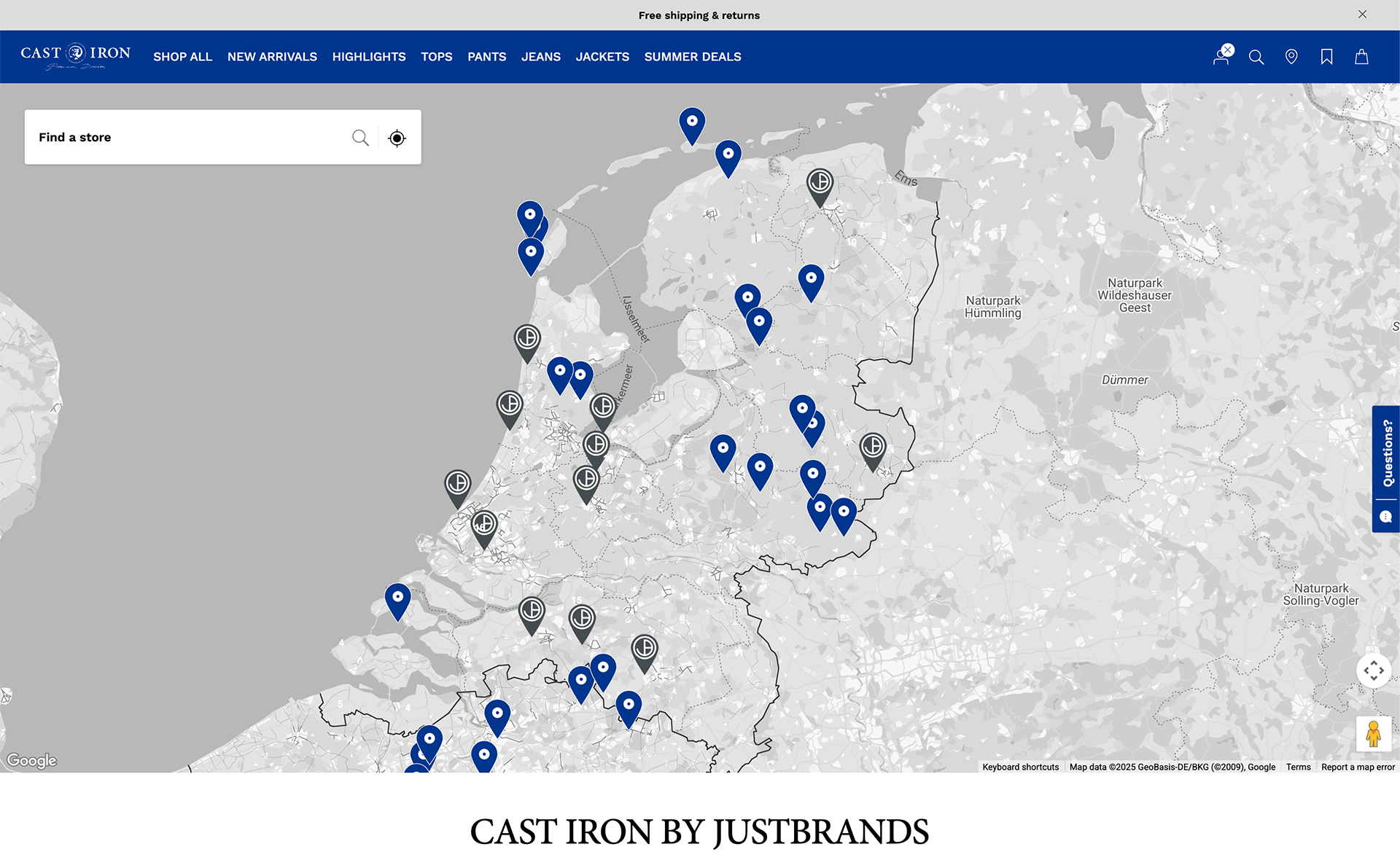
Task: Close the free shipping banner
Action: pyautogui.click(x=1362, y=15)
